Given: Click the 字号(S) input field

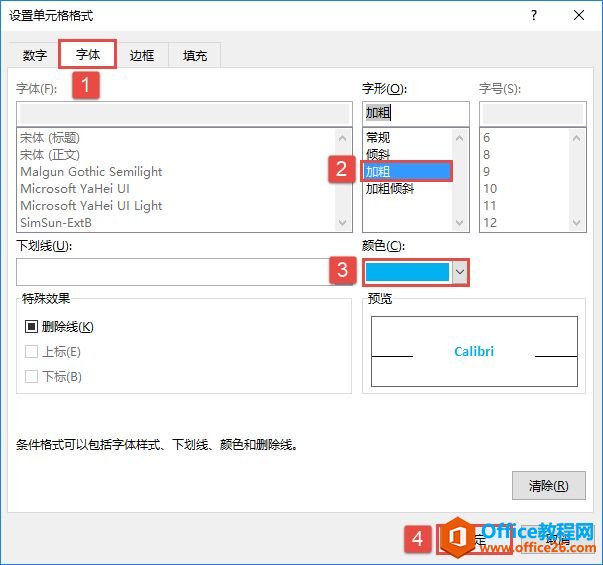Looking at the screenshot, I should (533, 113).
